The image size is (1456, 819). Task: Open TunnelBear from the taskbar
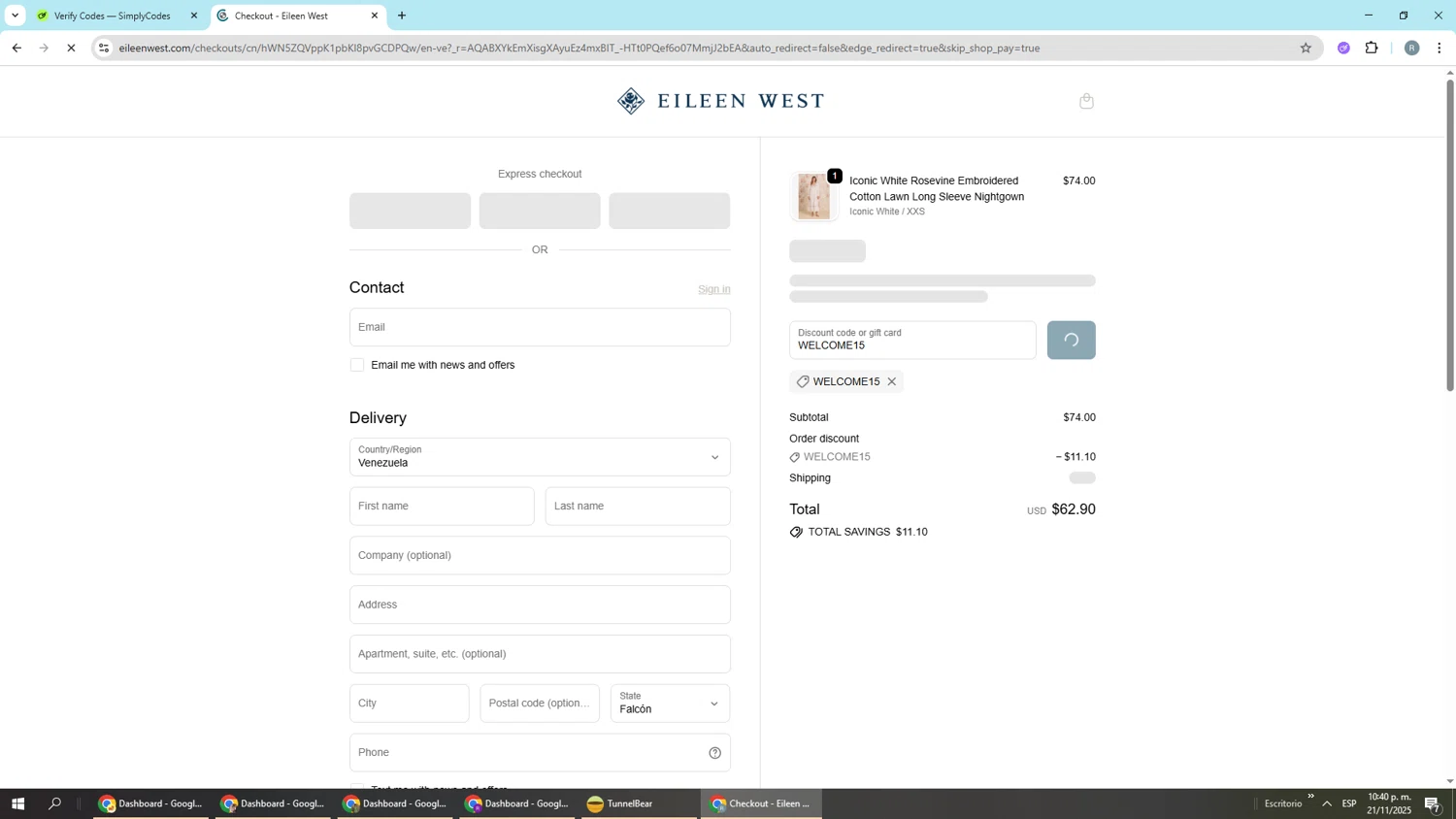pyautogui.click(x=639, y=803)
